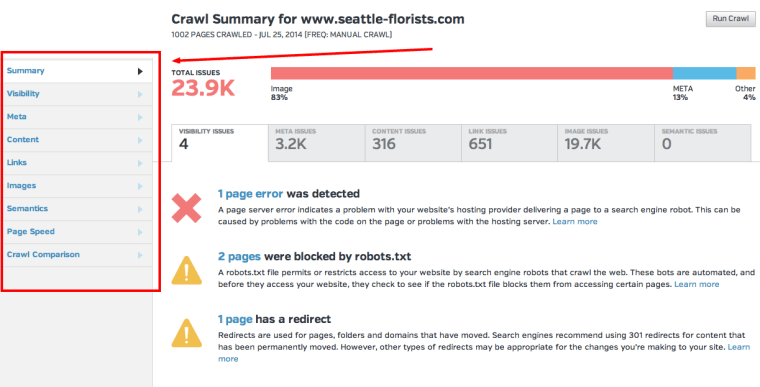Switch to the Meta Issues tab

tap(317, 143)
